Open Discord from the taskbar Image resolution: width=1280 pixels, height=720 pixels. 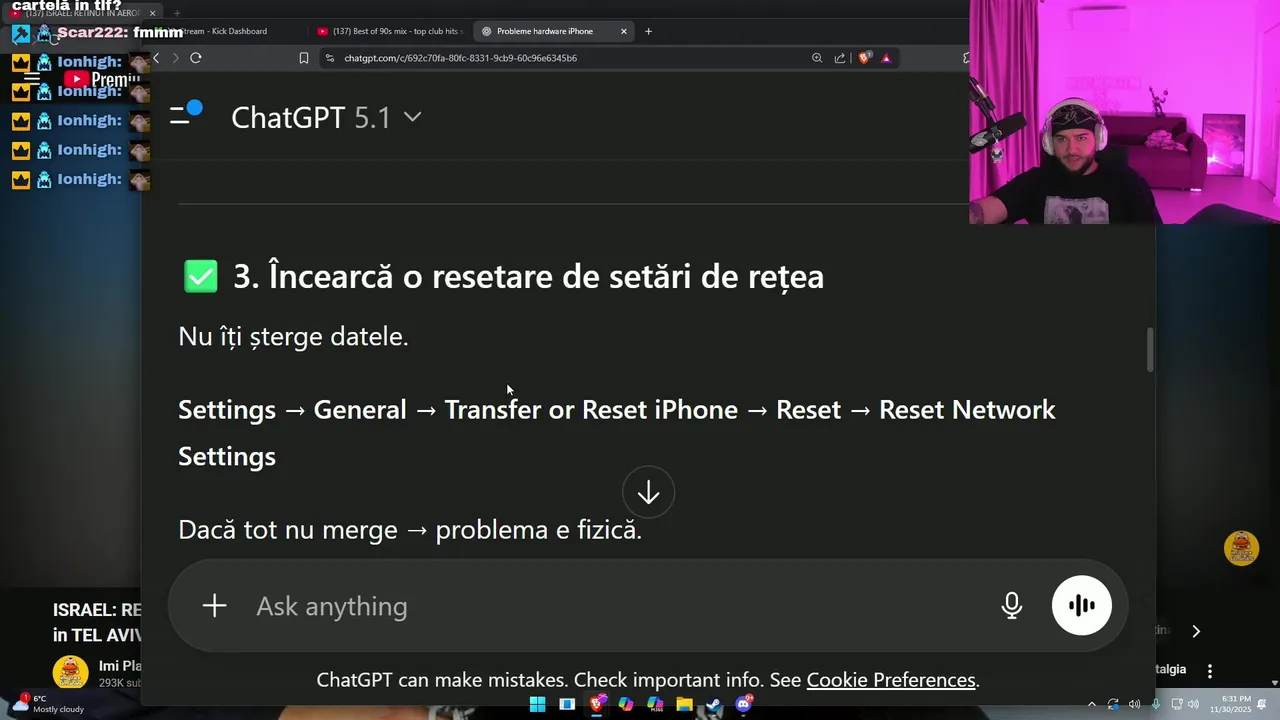point(743,704)
